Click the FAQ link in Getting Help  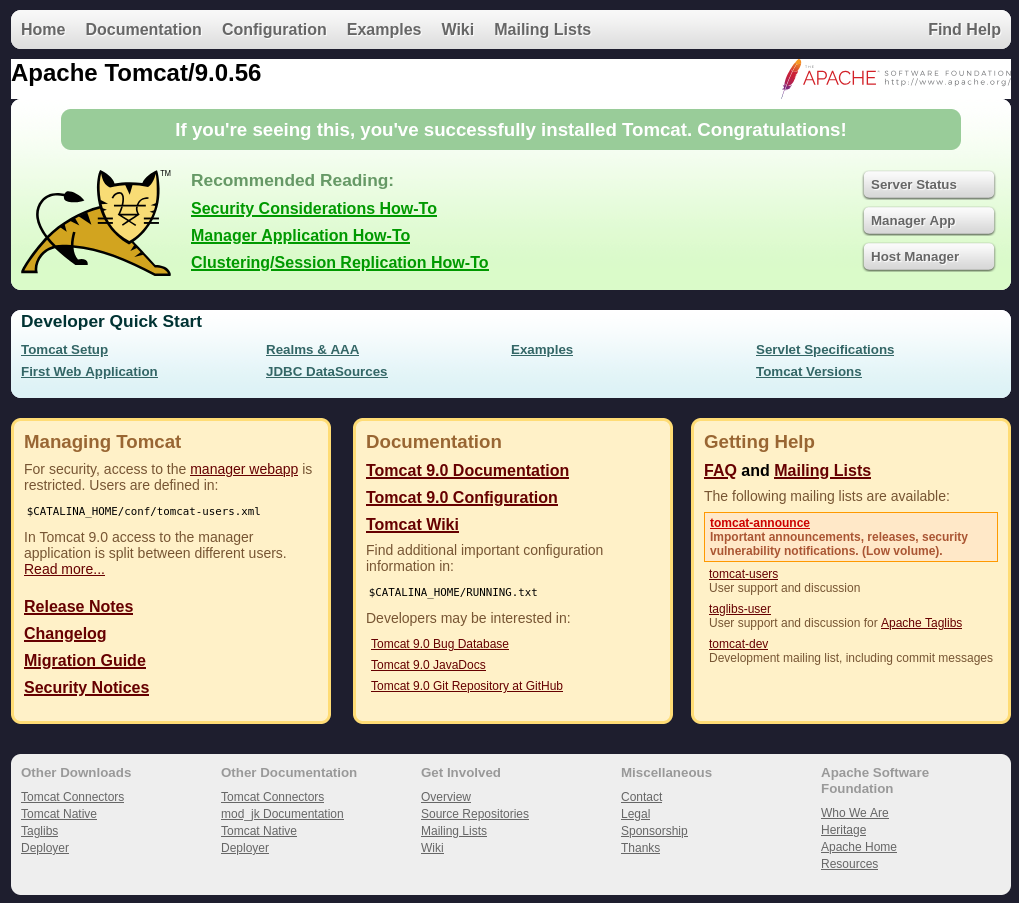[720, 470]
